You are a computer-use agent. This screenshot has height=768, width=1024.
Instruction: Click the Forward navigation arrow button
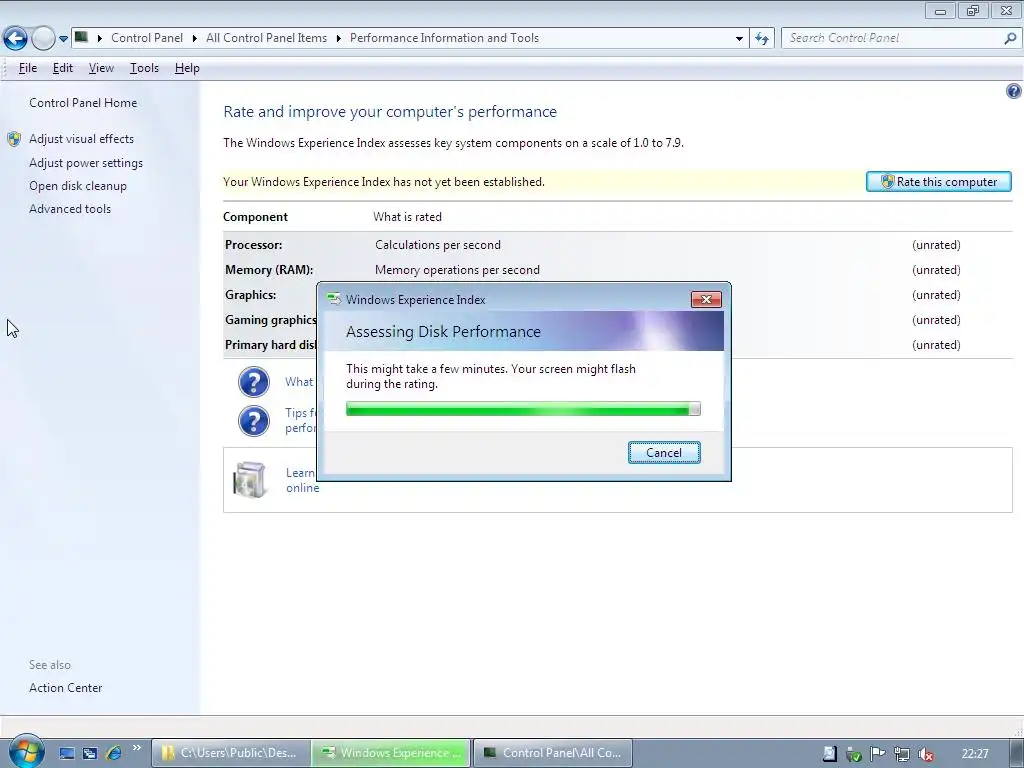43,39
